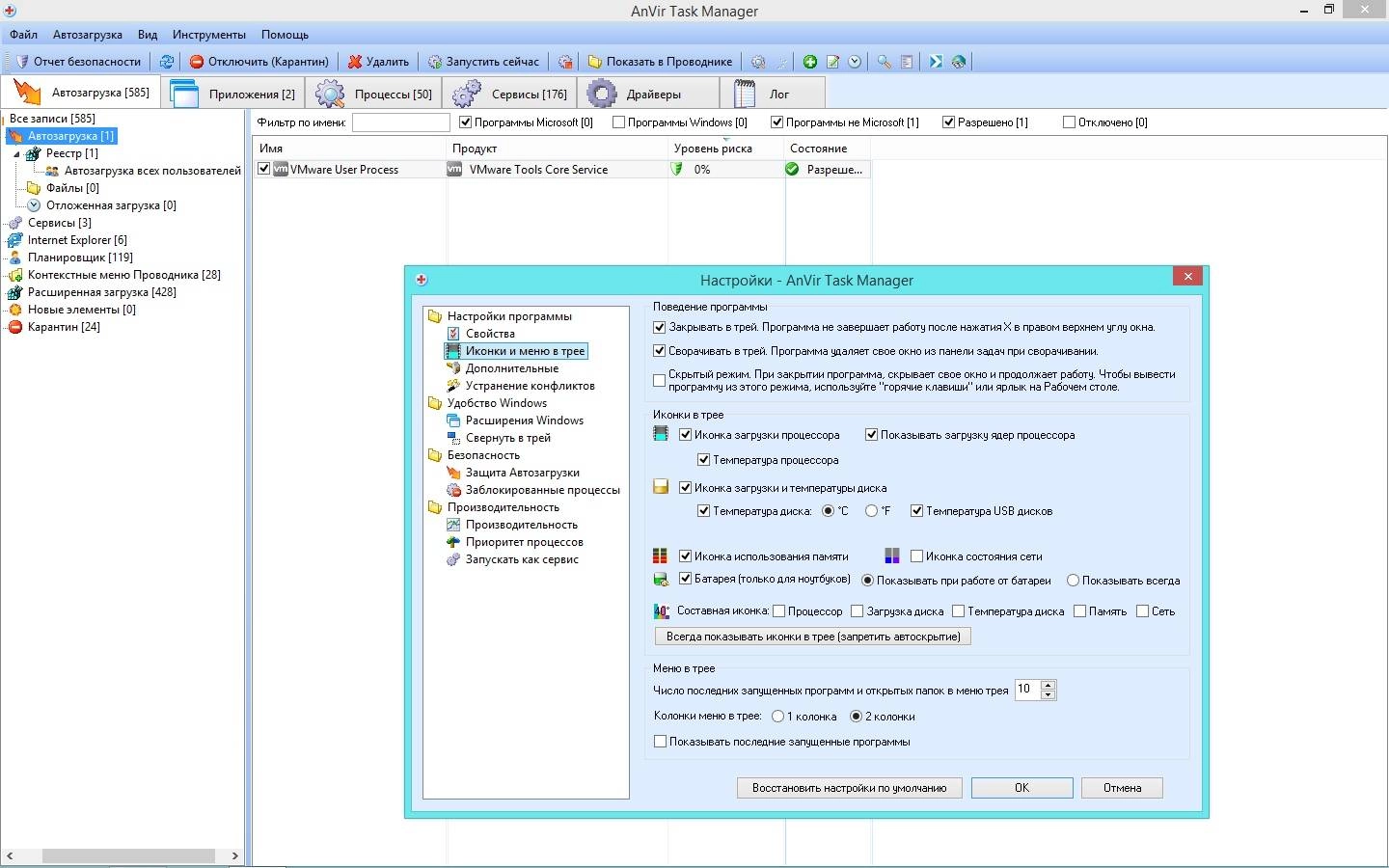This screenshot has height=868, width=1389.
Task: Toggle Программы не Microsoft [1] checkbox
Action: 776,122
